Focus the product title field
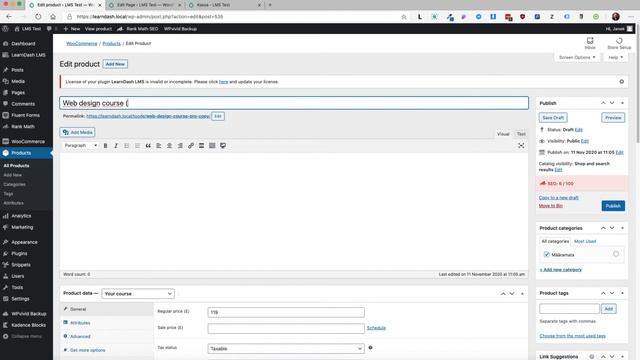 (x=294, y=103)
